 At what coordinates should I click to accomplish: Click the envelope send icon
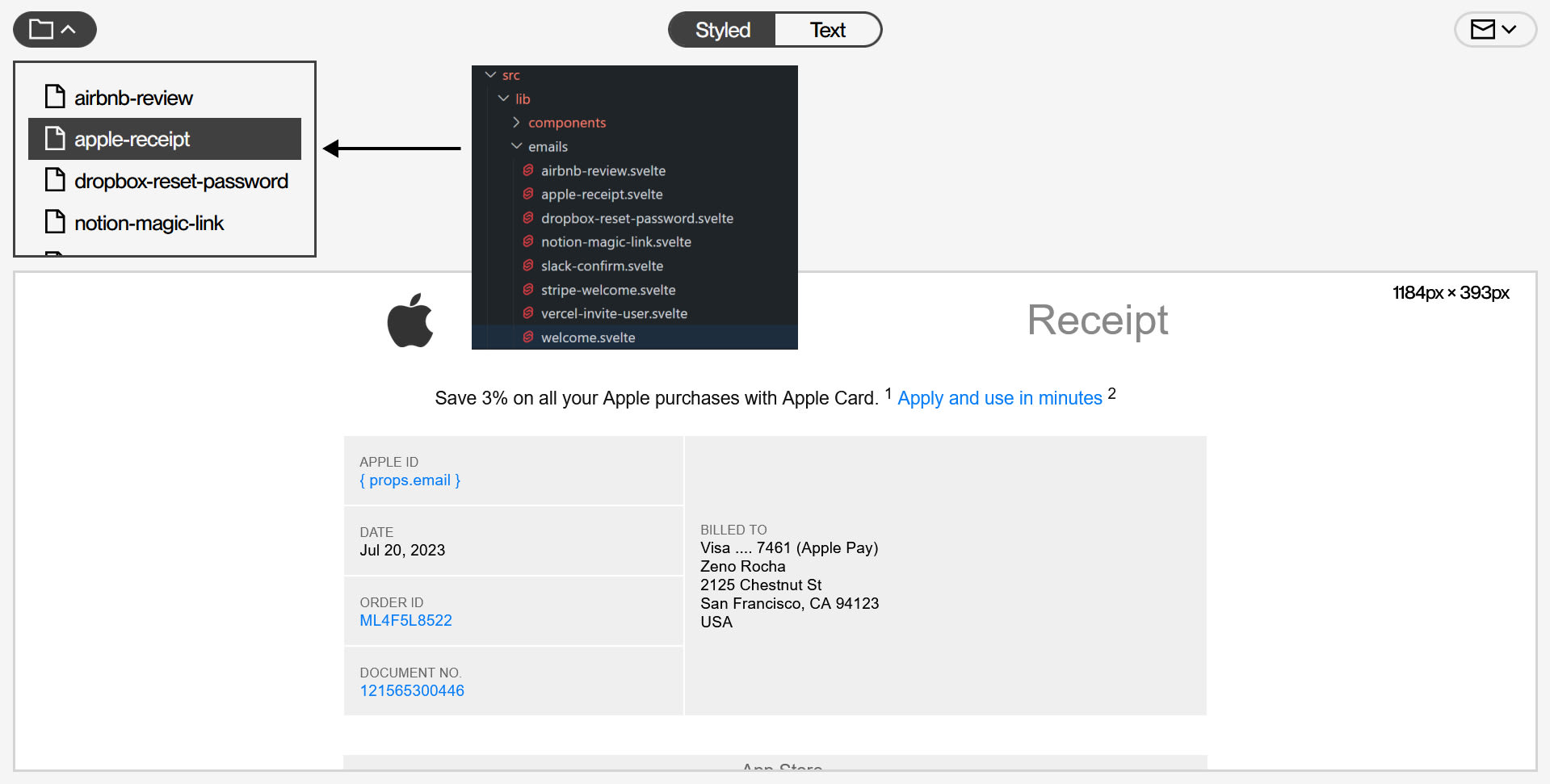tap(1485, 29)
